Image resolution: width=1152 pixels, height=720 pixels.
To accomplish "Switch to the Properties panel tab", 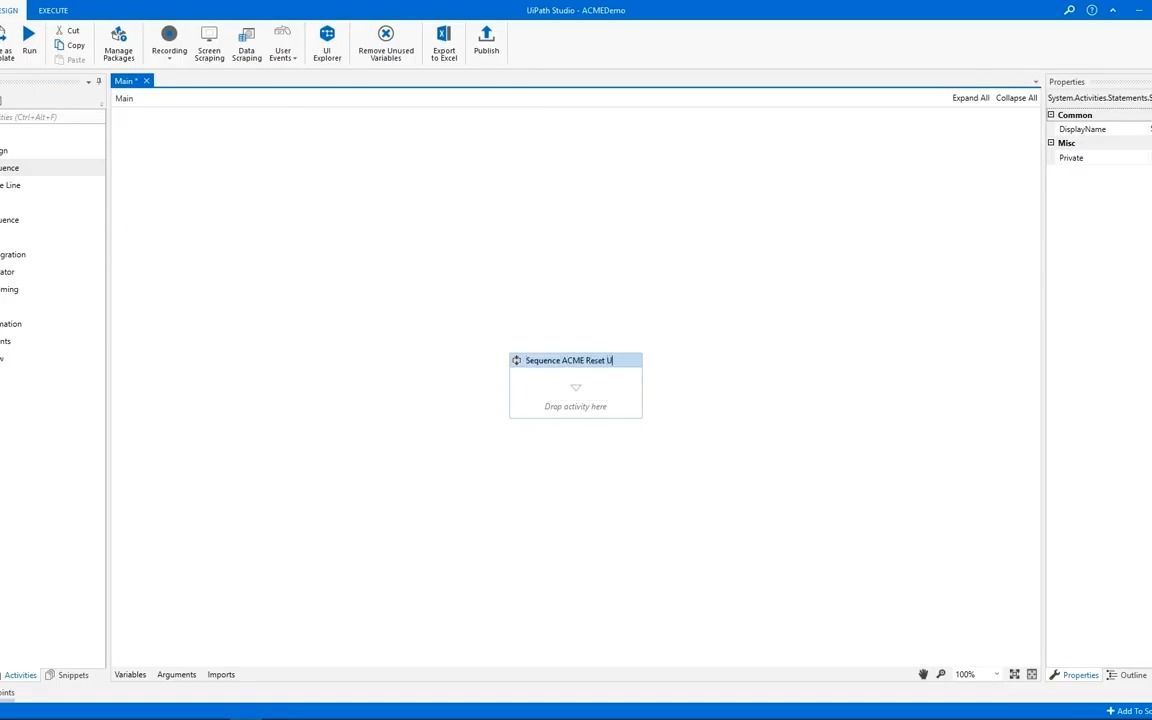I will click(x=1074, y=675).
